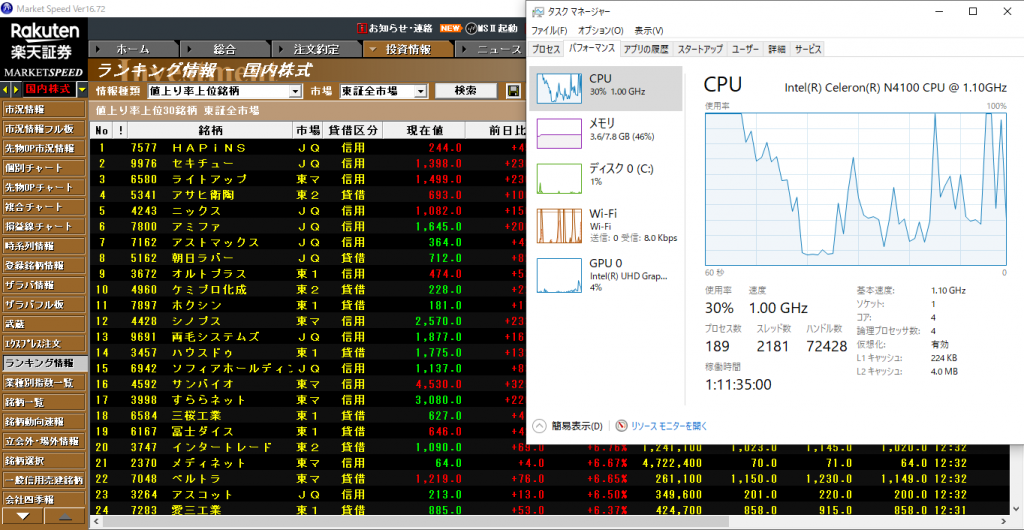The width and height of the screenshot is (1024, 530).
Task: Click 簡易表示(D) in Task Manager
Action: coord(577,426)
